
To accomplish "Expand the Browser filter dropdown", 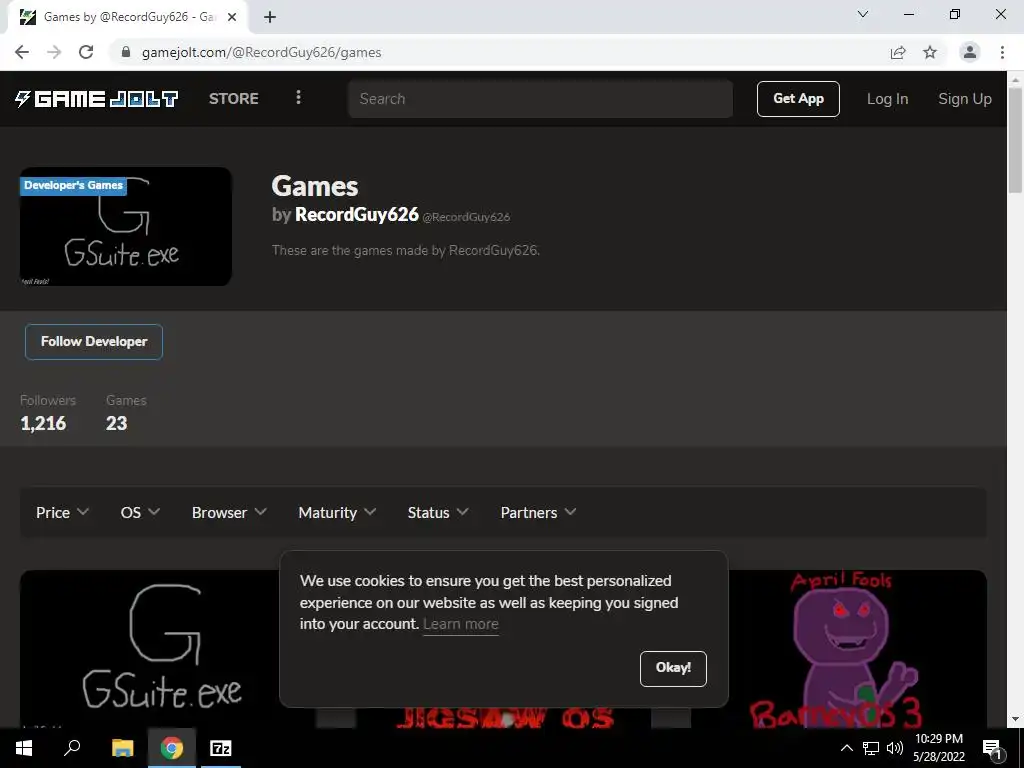I will point(229,513).
